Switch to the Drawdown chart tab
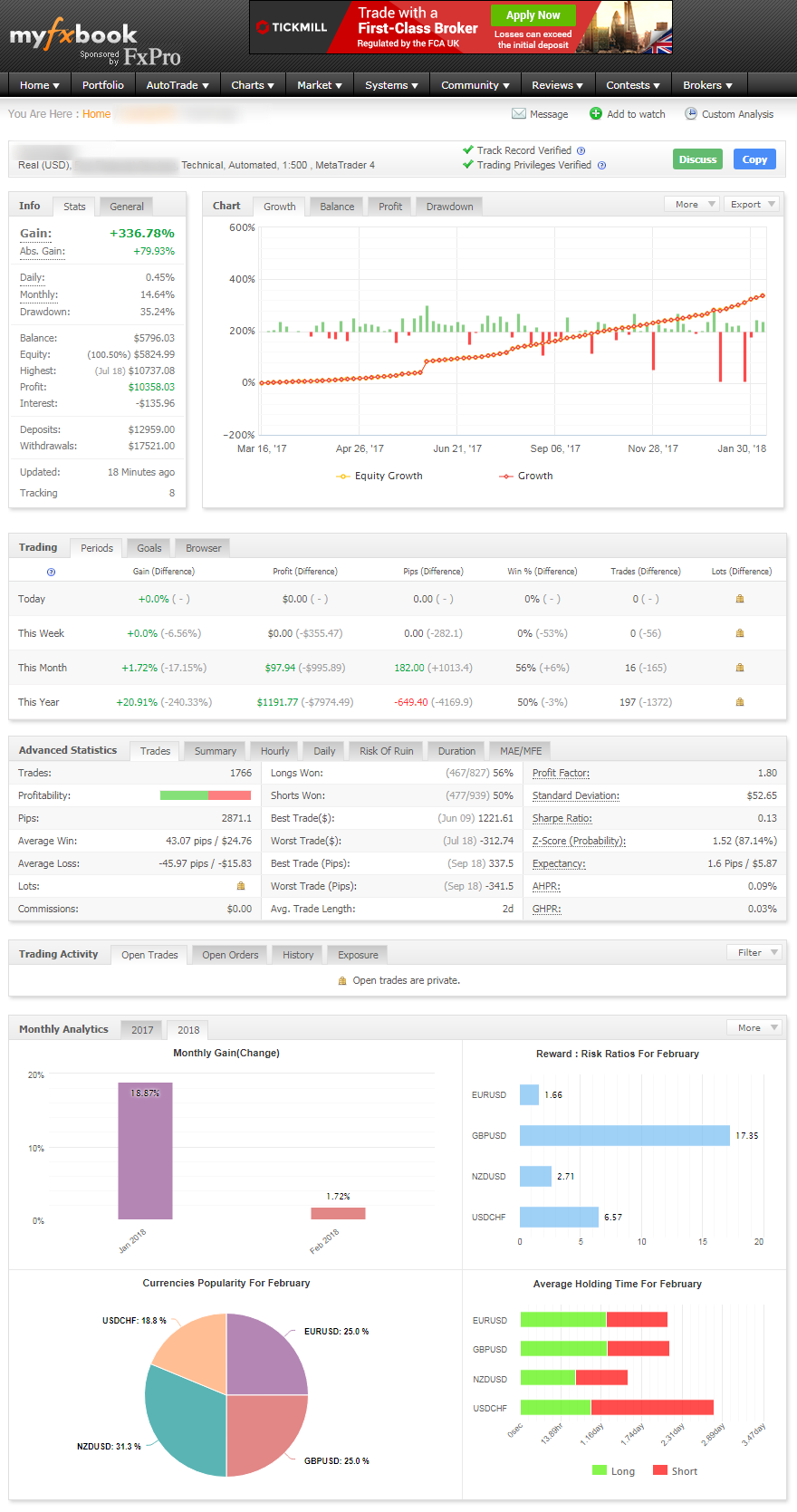The image size is (797, 1512). 449,207
